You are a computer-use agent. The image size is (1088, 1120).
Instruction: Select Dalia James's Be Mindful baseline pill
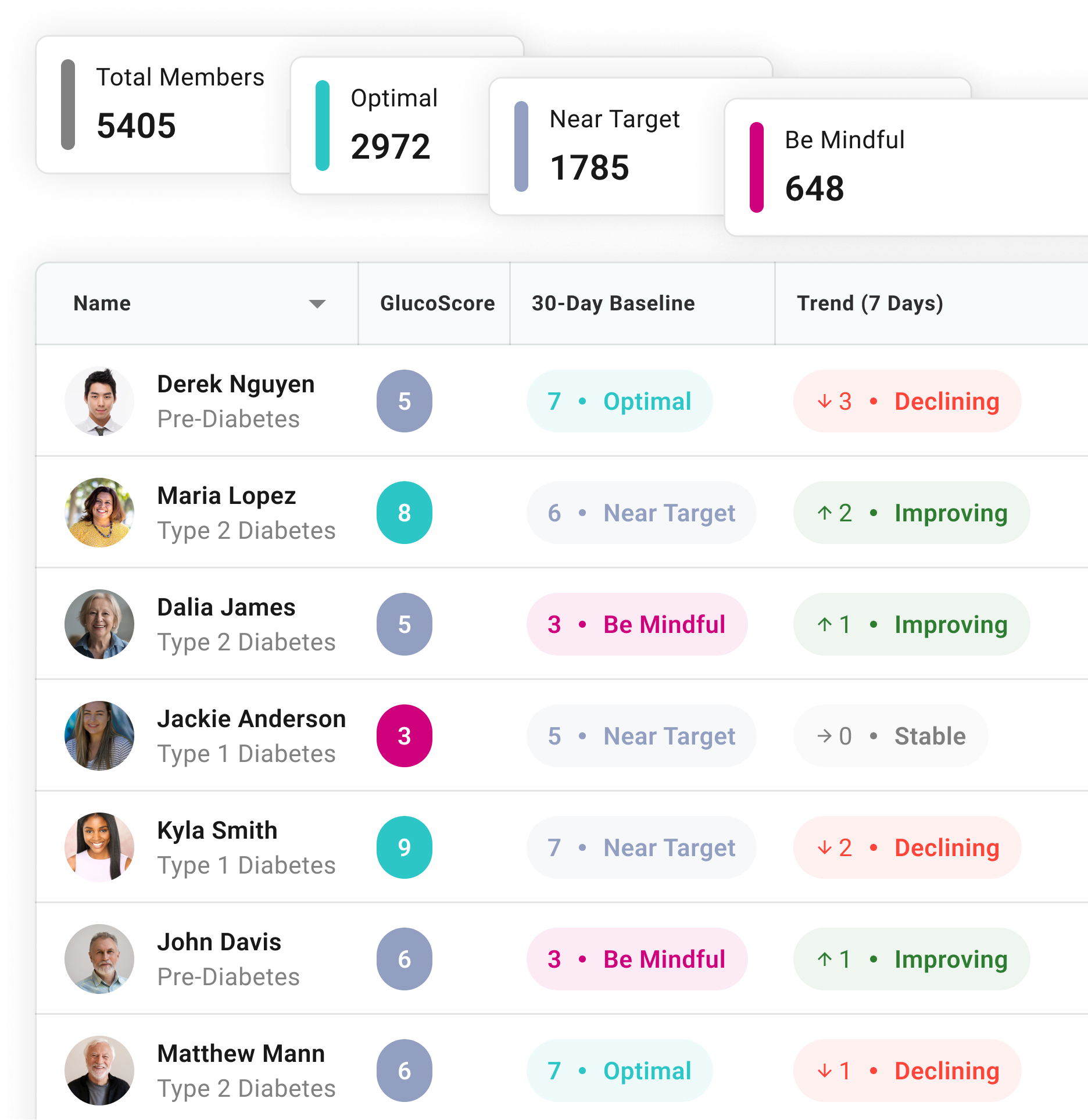(x=637, y=624)
